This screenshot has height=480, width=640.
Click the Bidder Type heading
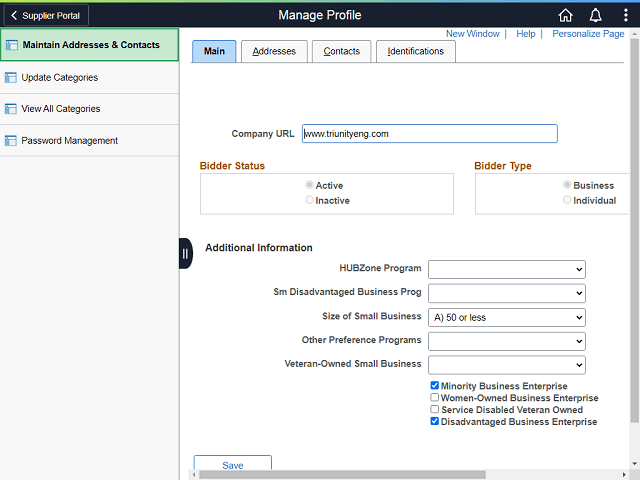pos(502,166)
